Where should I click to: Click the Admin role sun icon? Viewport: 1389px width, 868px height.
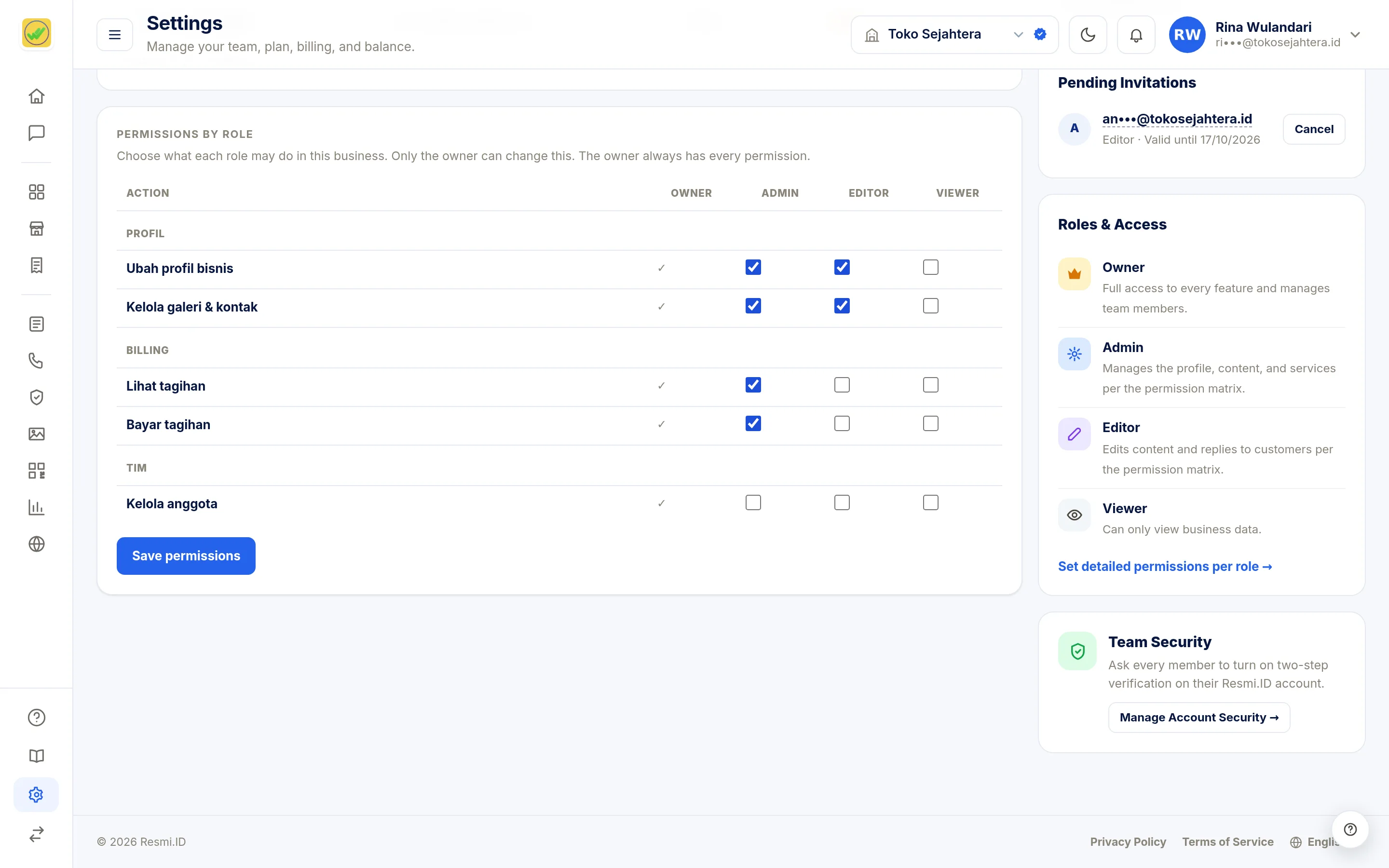(x=1074, y=353)
